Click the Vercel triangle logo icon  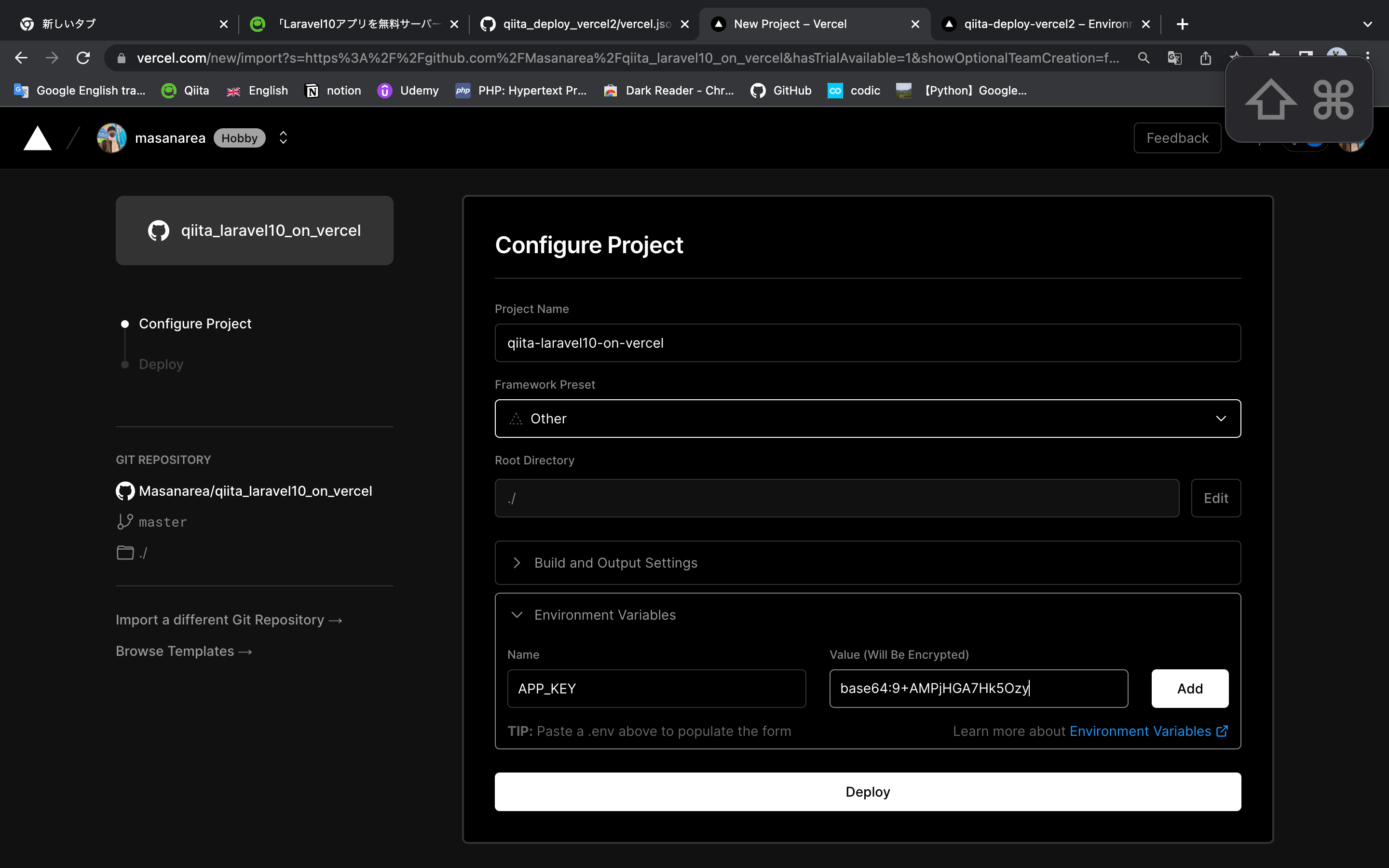coord(37,138)
